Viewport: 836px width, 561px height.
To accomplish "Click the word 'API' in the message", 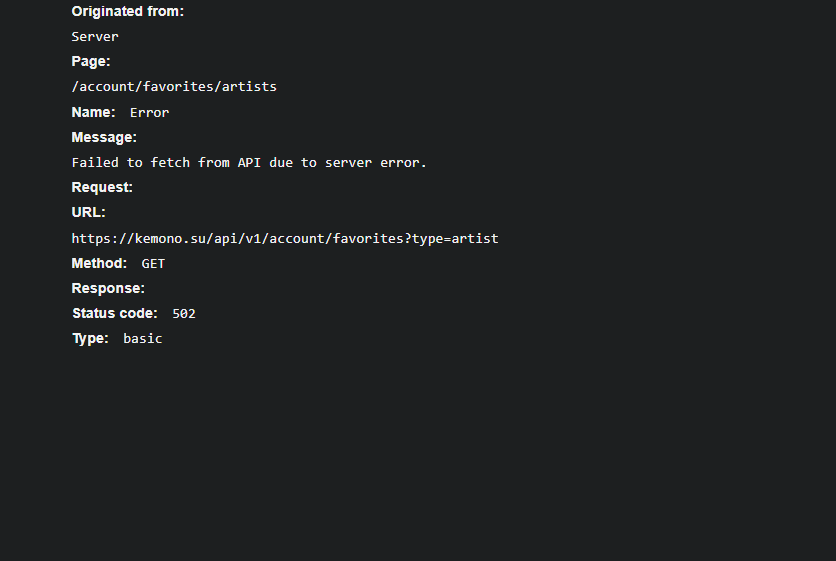I will (x=249, y=163).
